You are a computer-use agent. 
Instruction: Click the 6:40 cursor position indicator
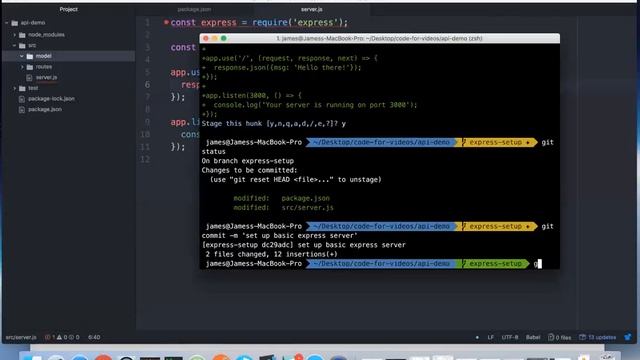click(x=94, y=337)
